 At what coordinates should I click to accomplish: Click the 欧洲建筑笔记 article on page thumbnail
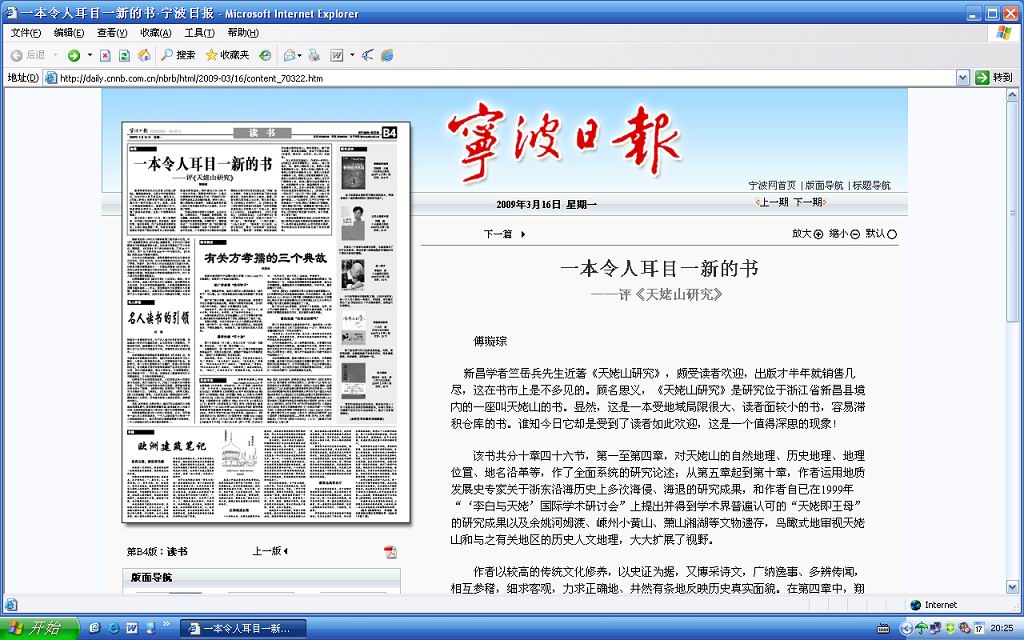tap(172, 445)
